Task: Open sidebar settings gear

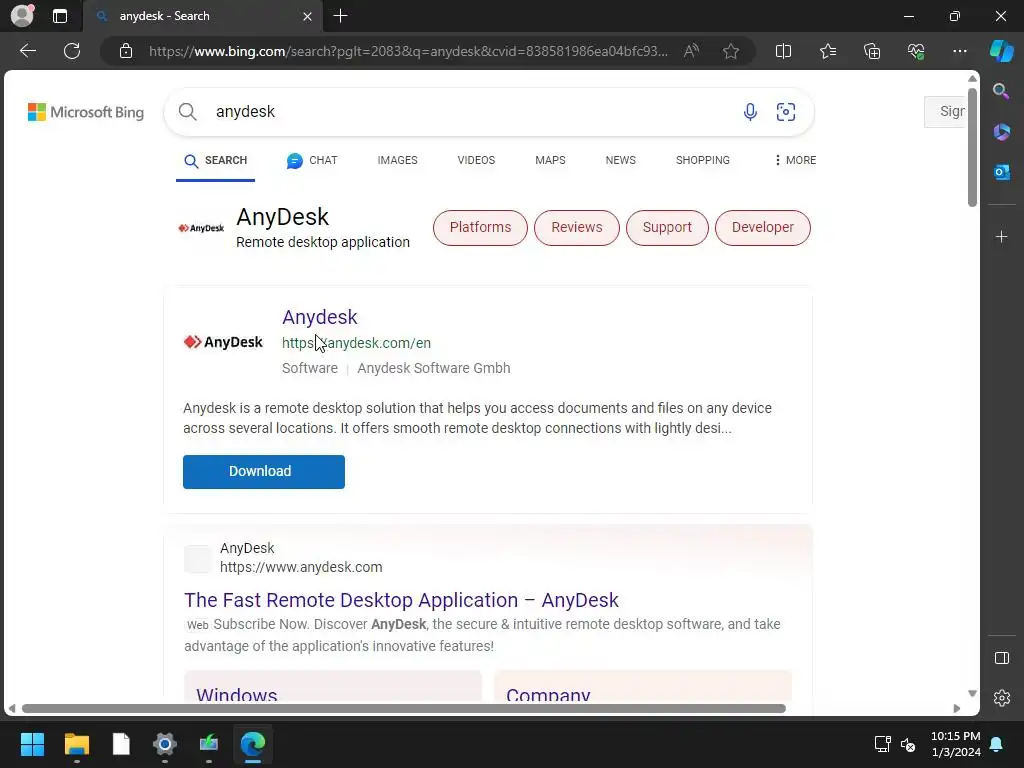Action: click(x=1001, y=697)
